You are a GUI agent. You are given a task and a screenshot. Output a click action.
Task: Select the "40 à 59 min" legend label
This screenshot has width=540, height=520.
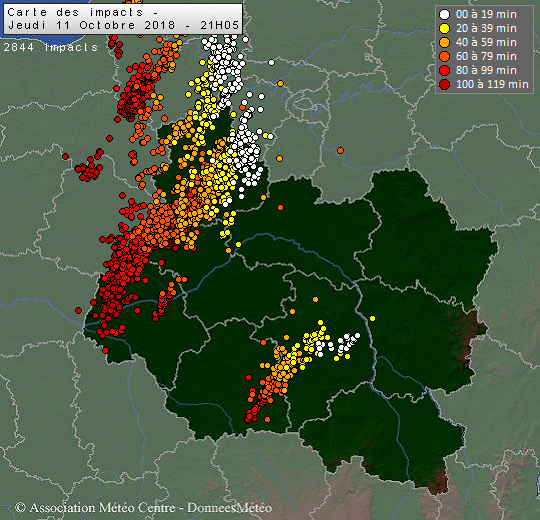(486, 42)
